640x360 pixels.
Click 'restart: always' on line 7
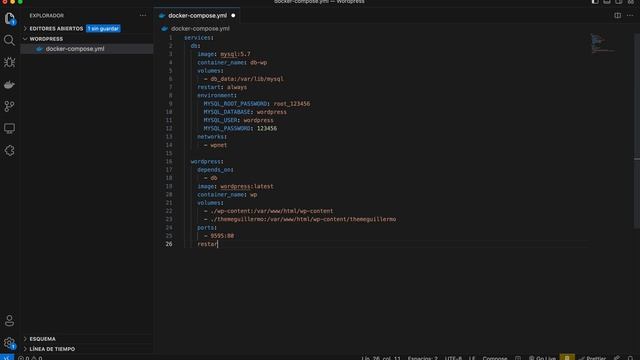222,87
